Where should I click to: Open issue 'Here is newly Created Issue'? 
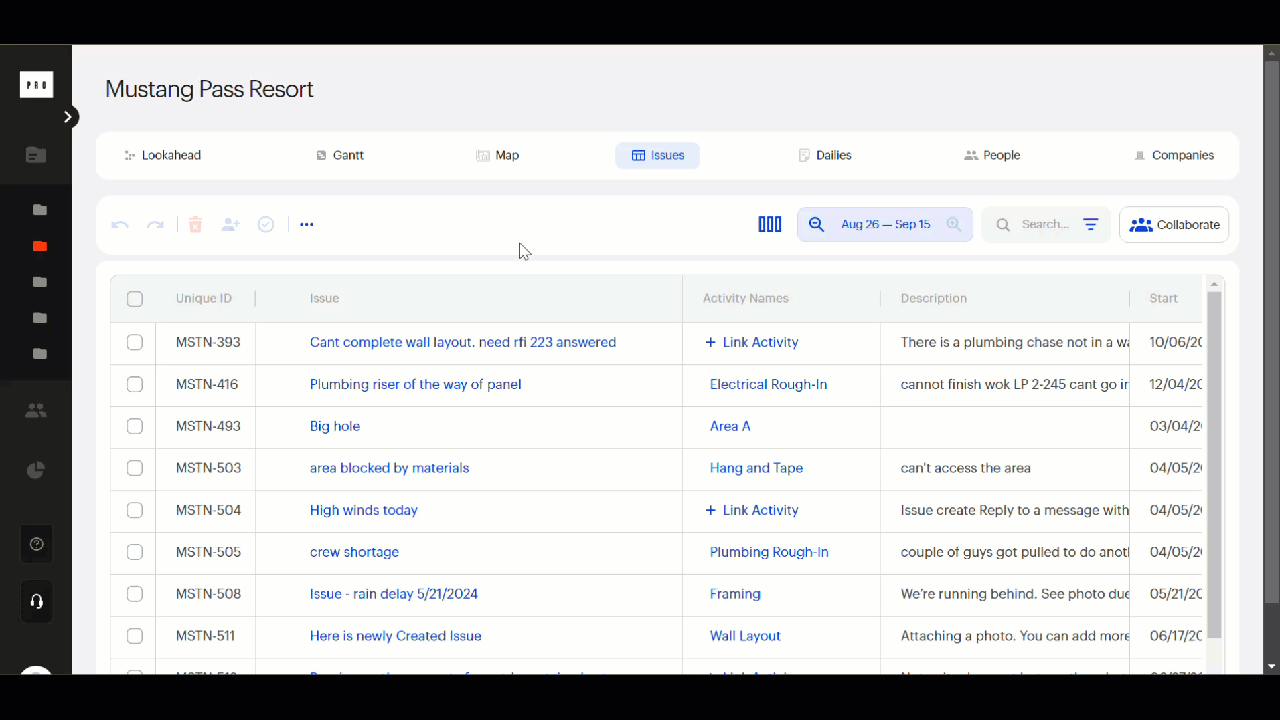tap(396, 636)
